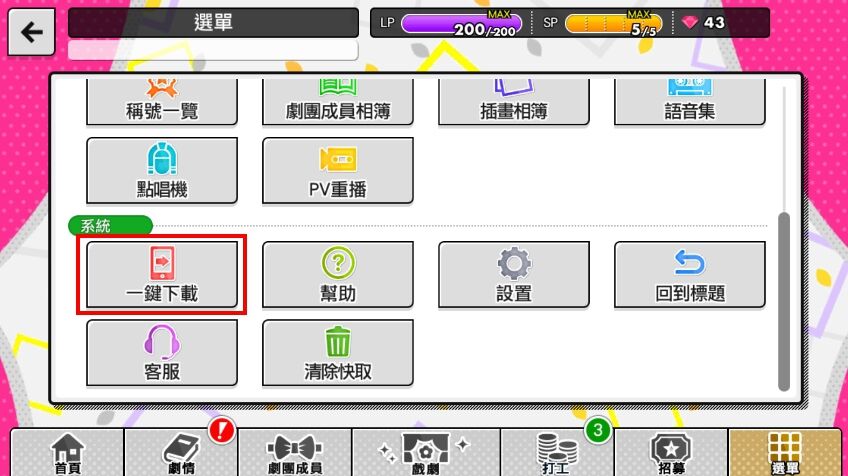Image resolution: width=848 pixels, height=476 pixels.
Task: Switch to the 劇情 story tab
Action: click(181, 453)
